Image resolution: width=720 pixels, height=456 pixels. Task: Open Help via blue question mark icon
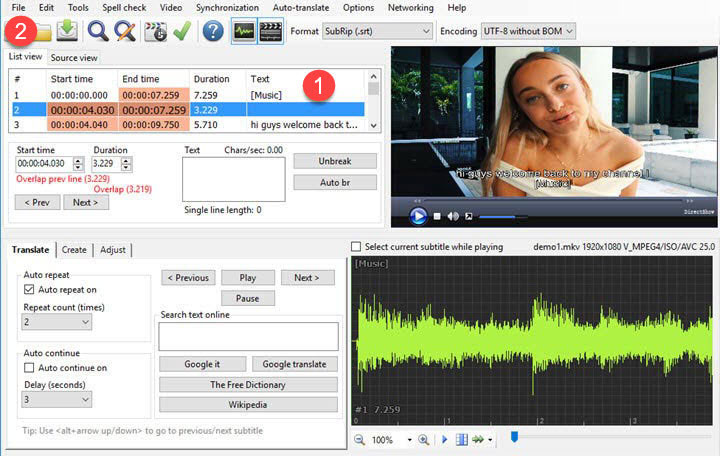212,31
